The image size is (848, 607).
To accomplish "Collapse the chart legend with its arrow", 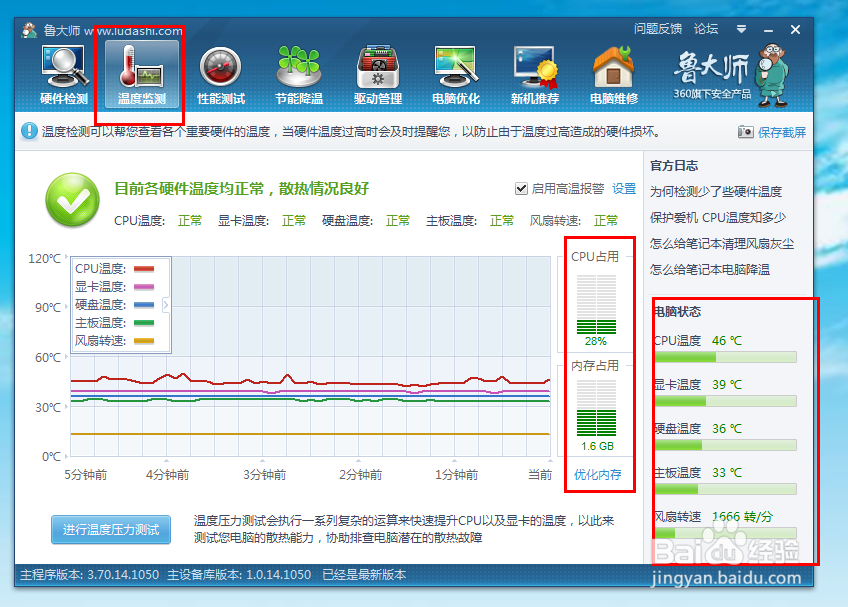I will point(166,305).
